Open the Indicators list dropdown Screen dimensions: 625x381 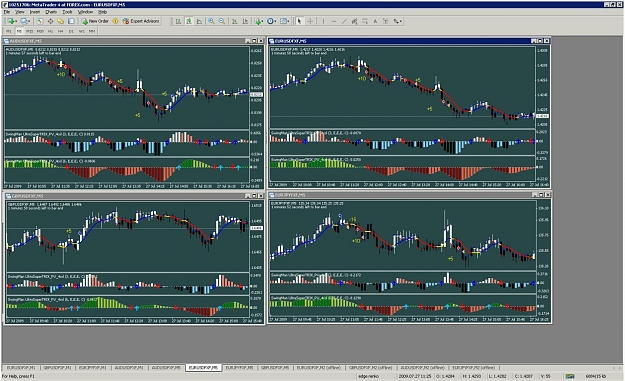(259, 22)
